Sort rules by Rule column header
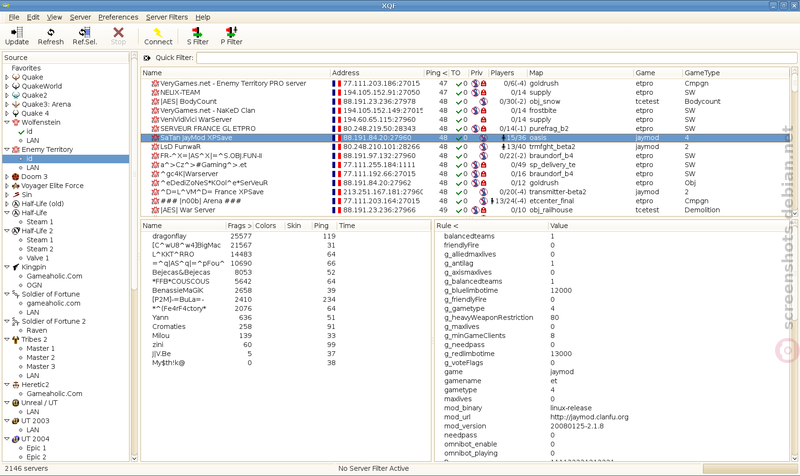This screenshot has width=800, height=476. pyautogui.click(x=491, y=226)
